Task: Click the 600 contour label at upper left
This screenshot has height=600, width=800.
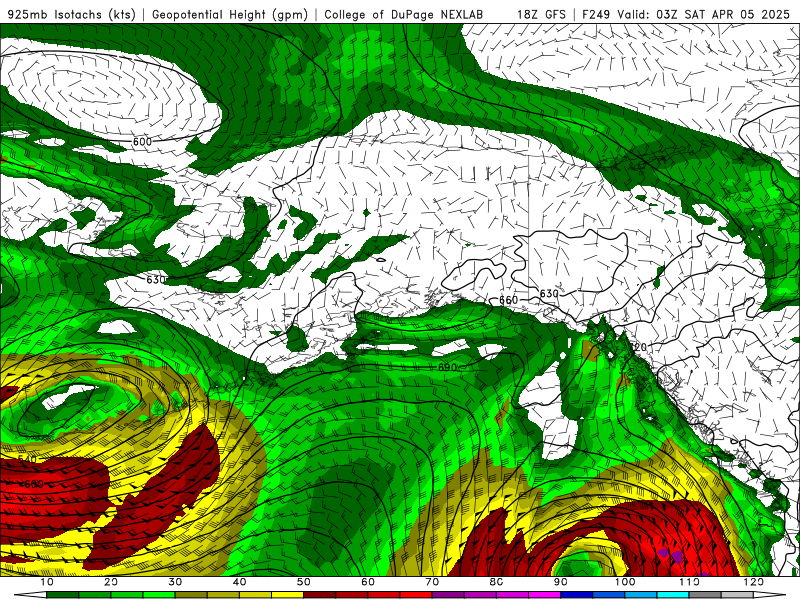Action: 142,142
